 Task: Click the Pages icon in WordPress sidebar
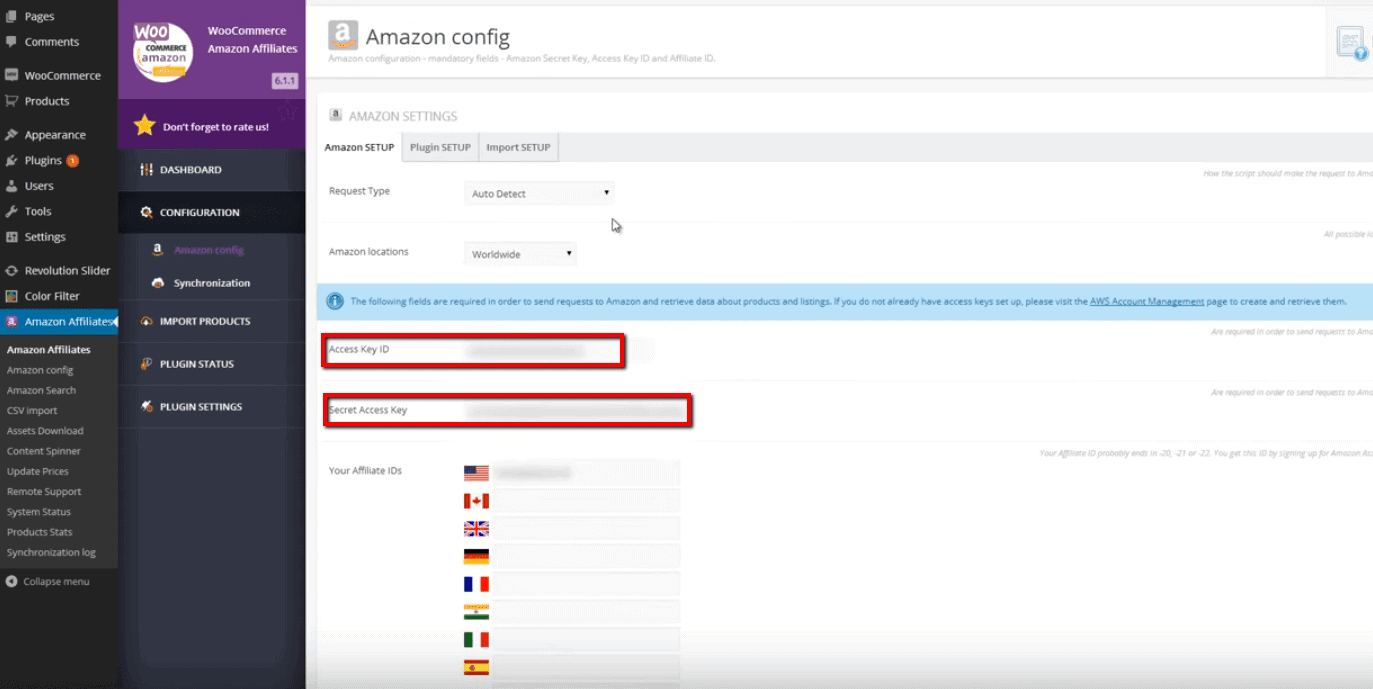click(11, 16)
